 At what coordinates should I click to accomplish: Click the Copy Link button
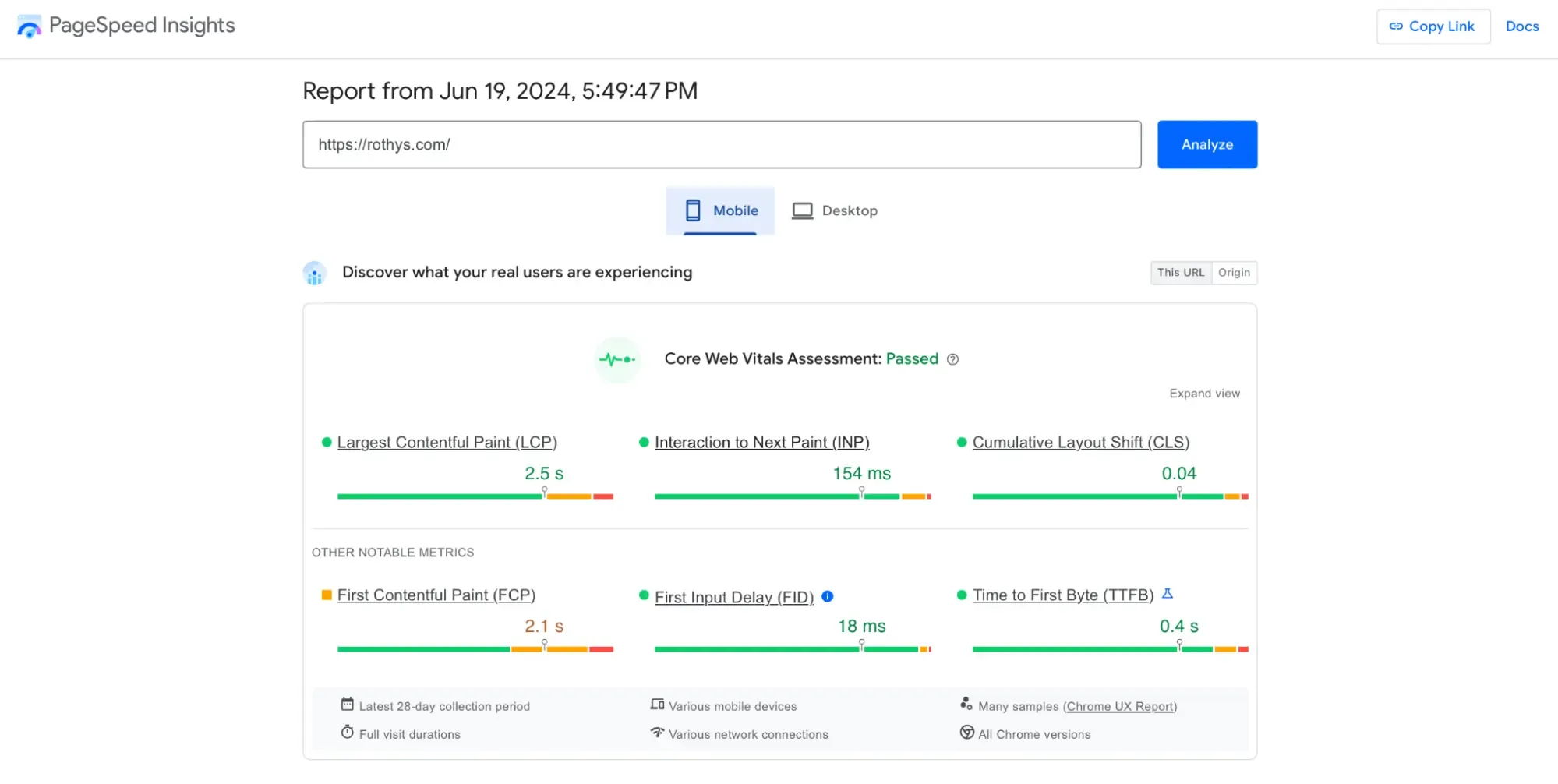(x=1433, y=26)
